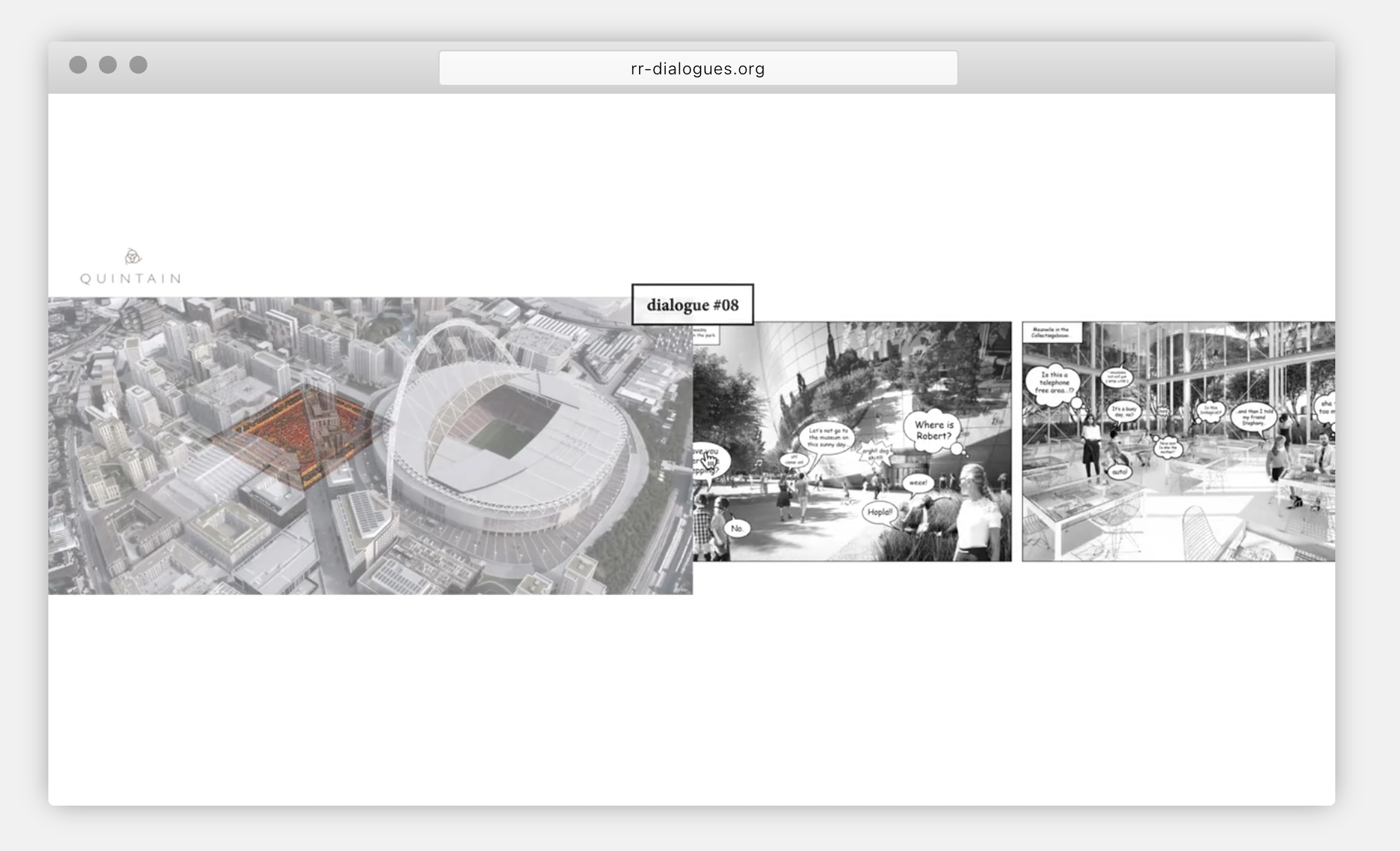1400x851 pixels.
Task: Select the orange highlighted site plot
Action: pos(298,435)
